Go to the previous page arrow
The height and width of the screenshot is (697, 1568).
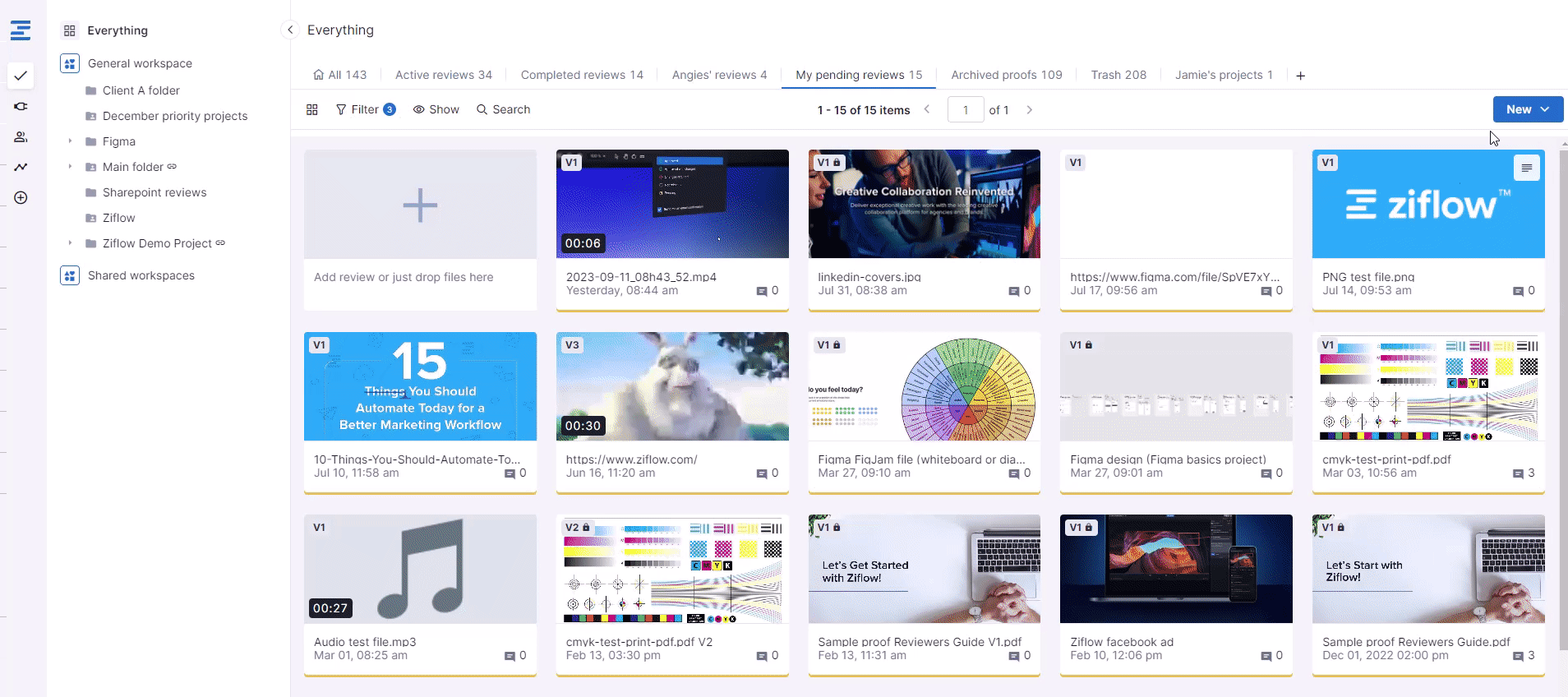pos(927,109)
